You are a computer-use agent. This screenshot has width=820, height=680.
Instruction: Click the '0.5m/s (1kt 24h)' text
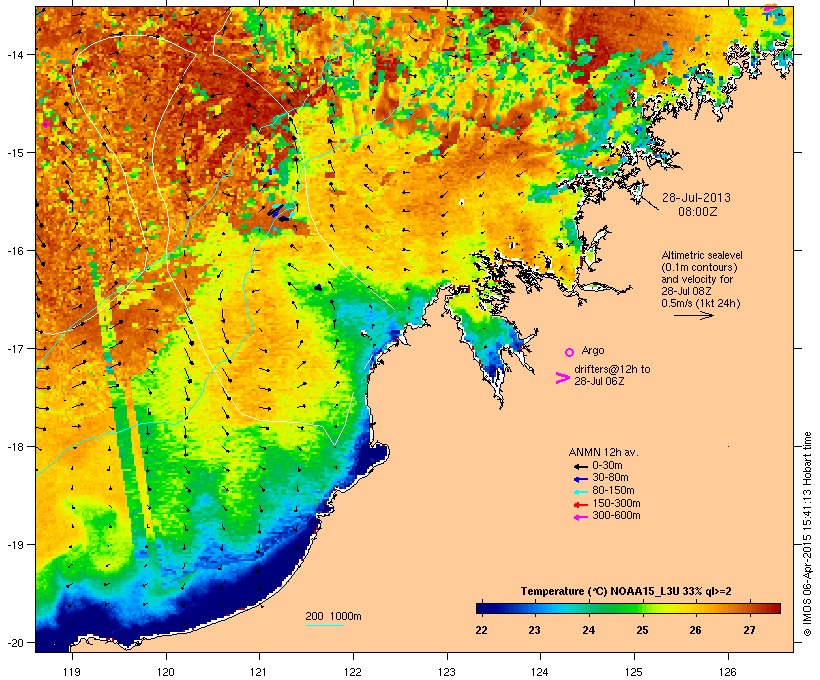[x=701, y=303]
